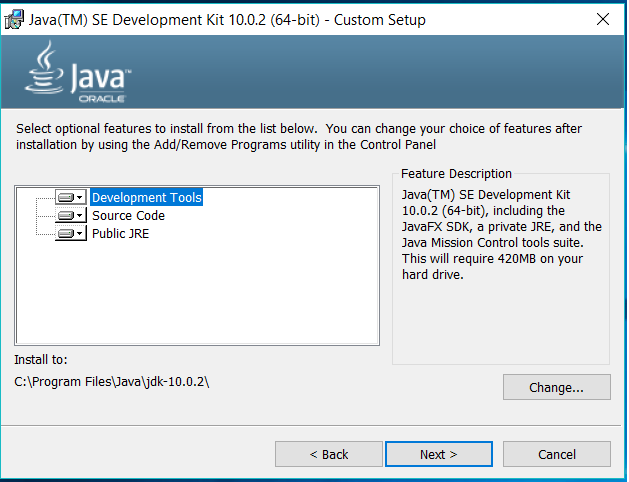Click the drive icon beside Source Code
Viewport: 629px width, 482px height.
point(66,215)
